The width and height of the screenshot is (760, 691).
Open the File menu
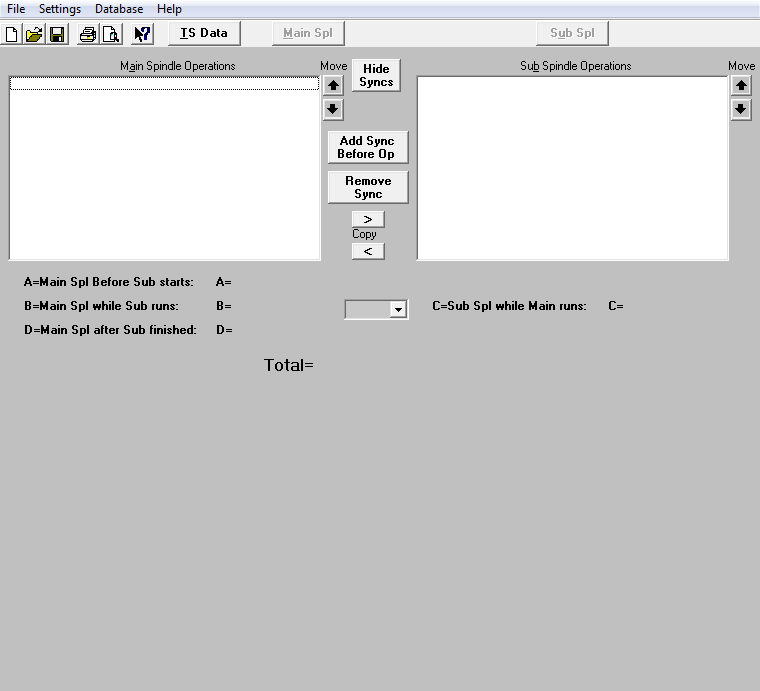pyautogui.click(x=16, y=9)
